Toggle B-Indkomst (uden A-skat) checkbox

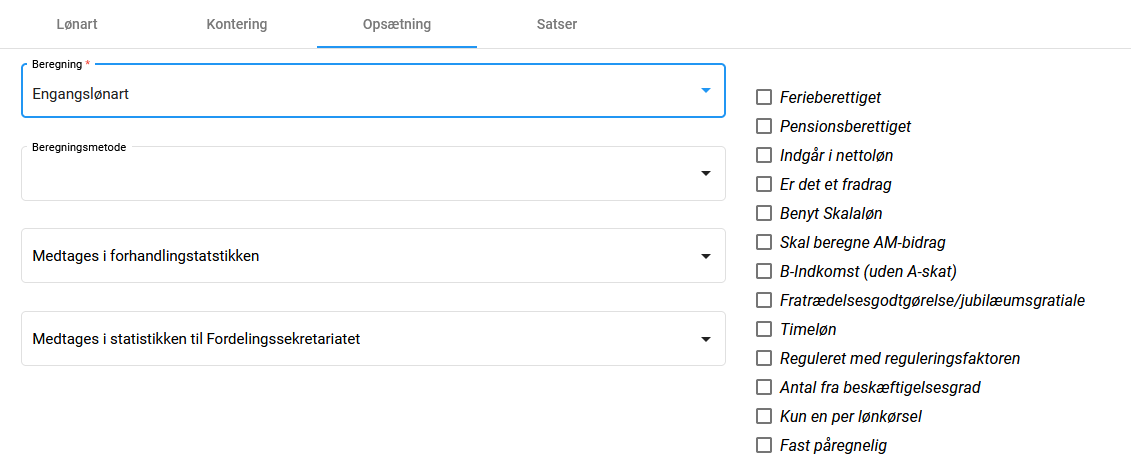click(x=764, y=272)
